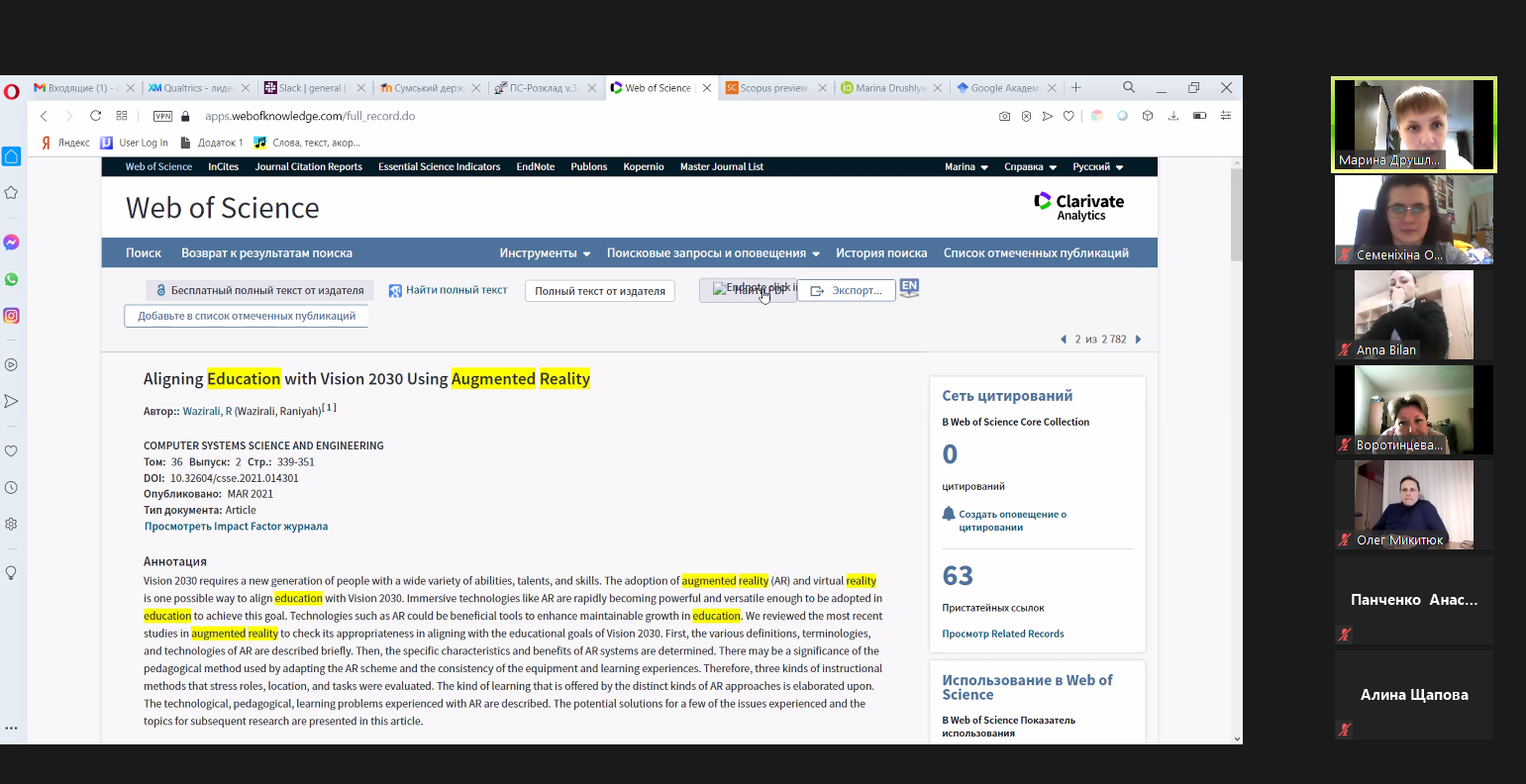Open Master Journal List
Viewport: 1526px width, 784px height.
point(722,166)
